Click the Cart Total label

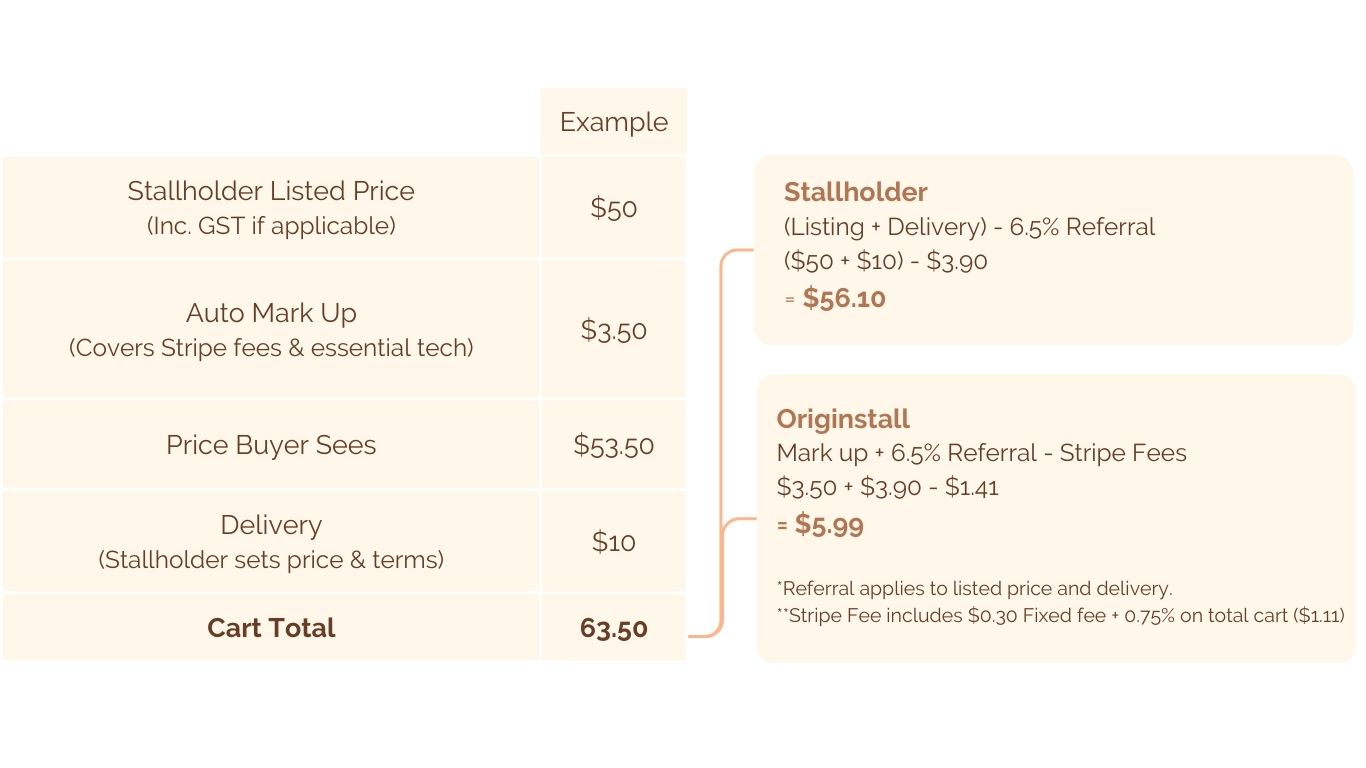271,628
